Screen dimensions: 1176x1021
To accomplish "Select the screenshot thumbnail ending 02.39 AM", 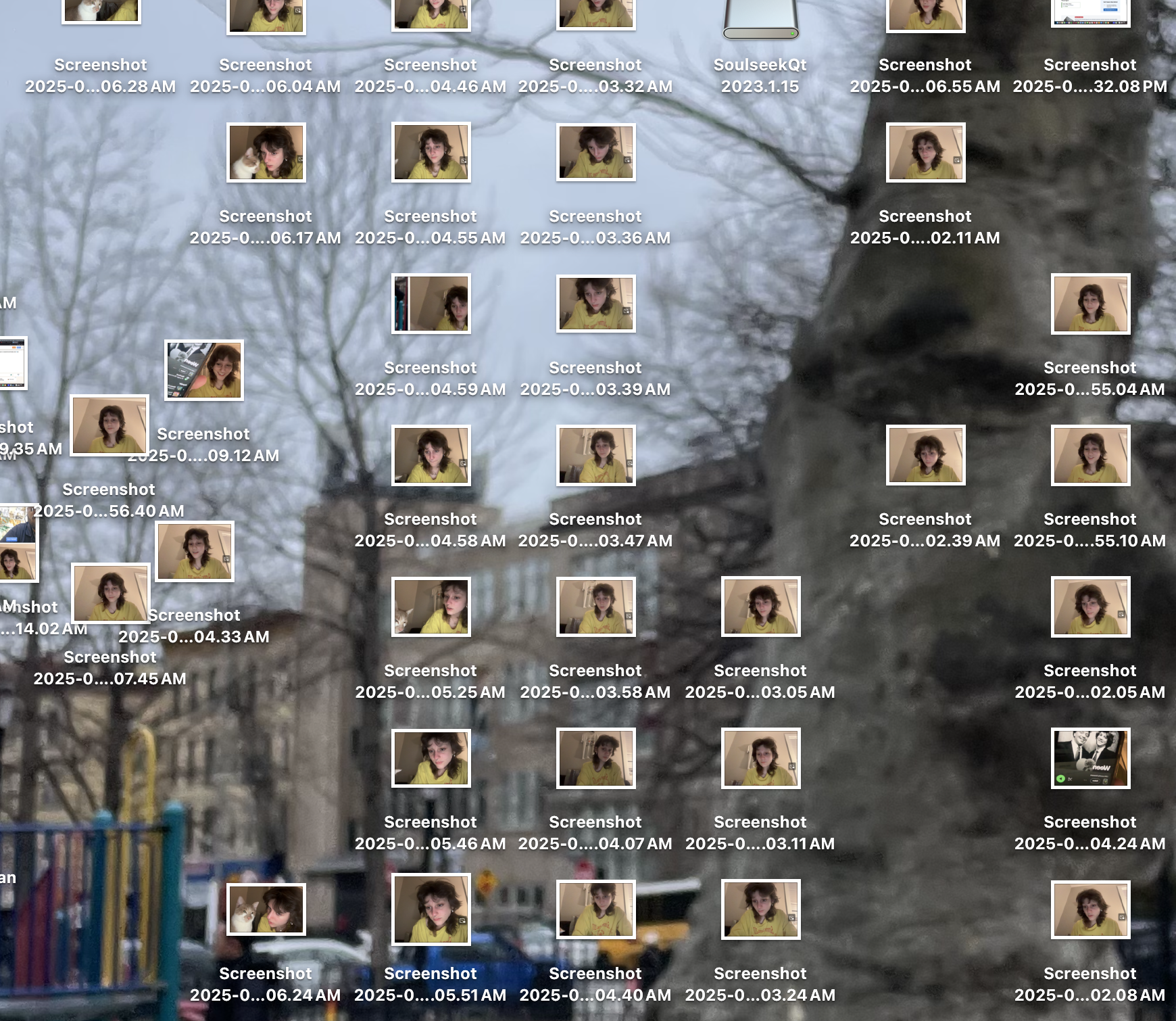I will (x=925, y=455).
